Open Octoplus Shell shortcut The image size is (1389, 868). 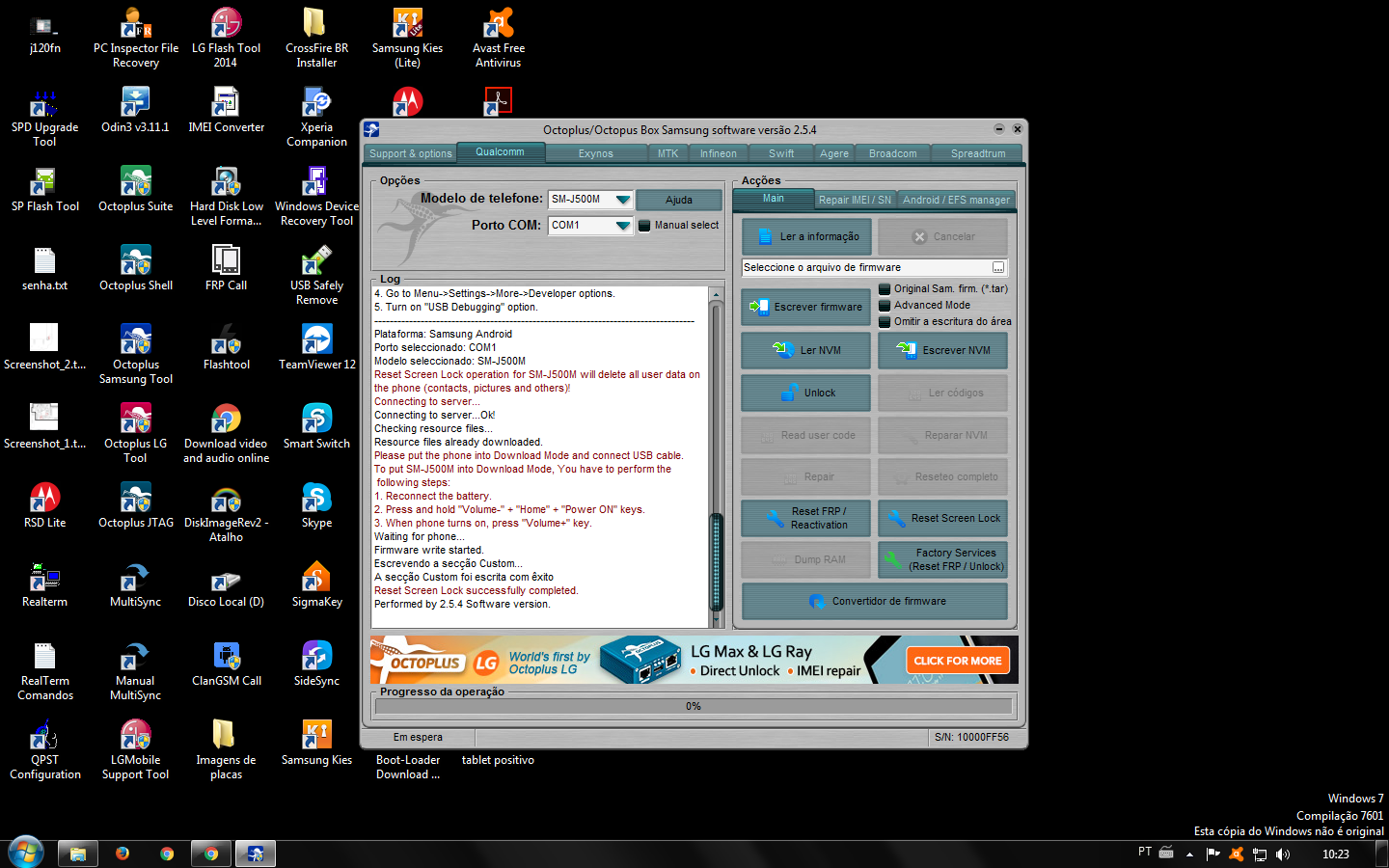coord(135,268)
